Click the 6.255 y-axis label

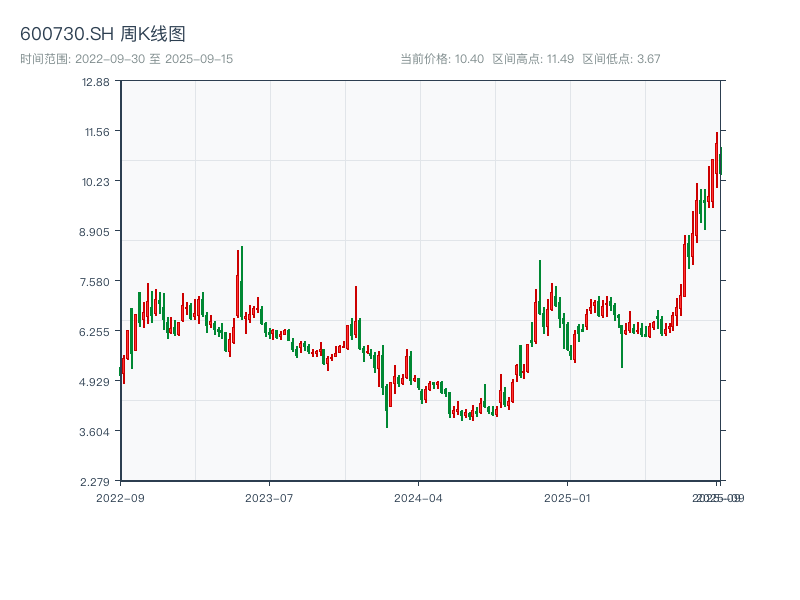click(x=94, y=332)
